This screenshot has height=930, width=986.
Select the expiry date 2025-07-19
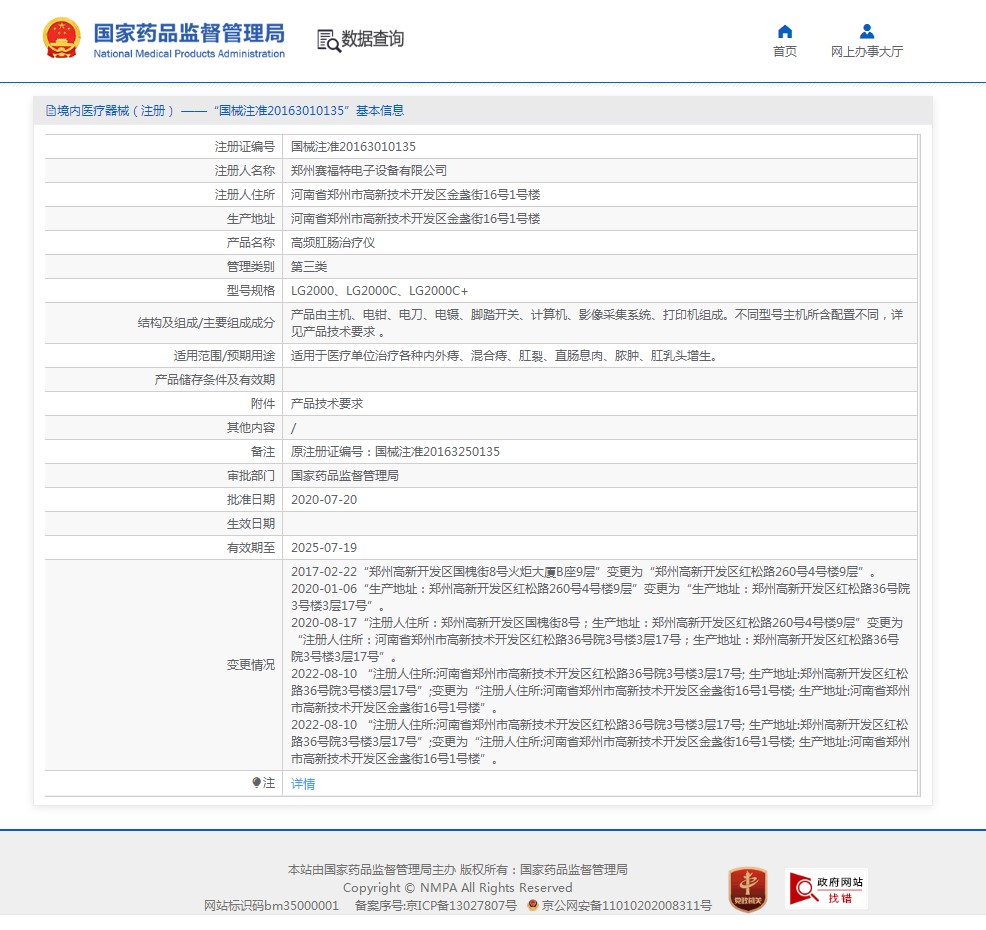pyautogui.click(x=324, y=548)
